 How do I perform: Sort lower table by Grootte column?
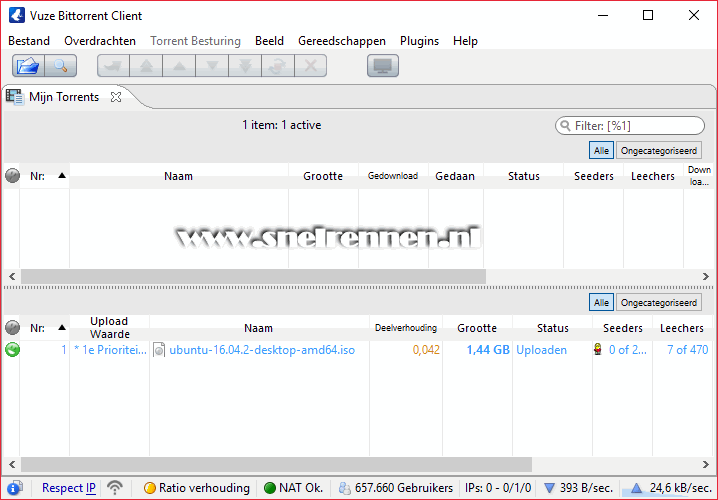point(477,328)
